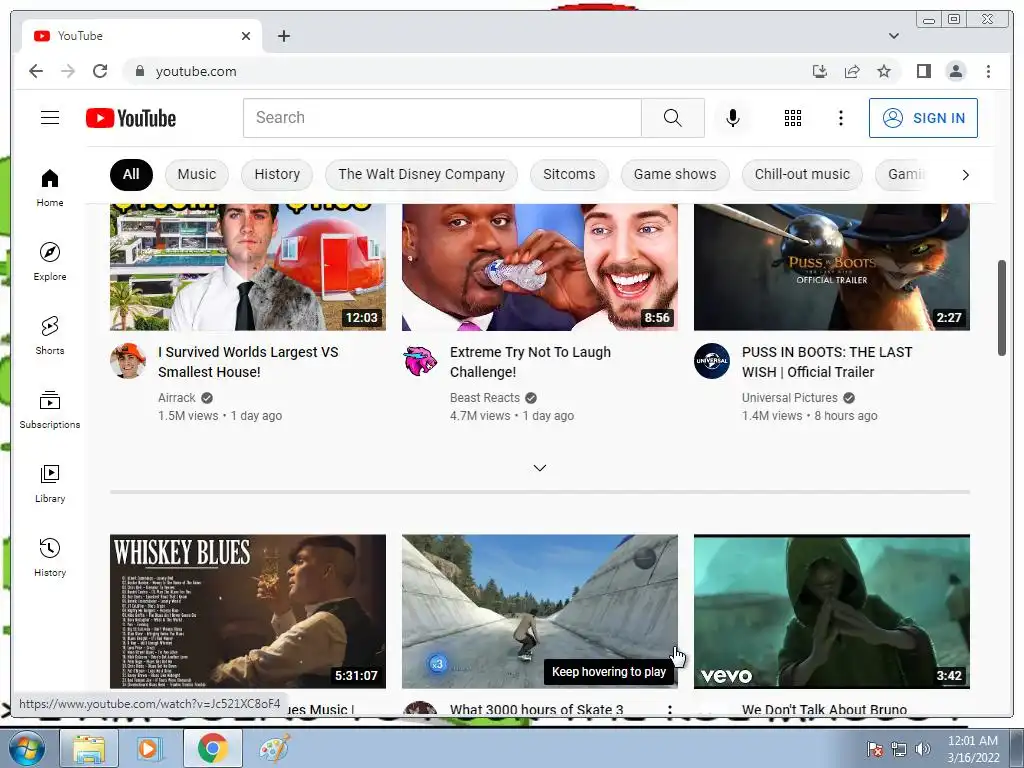Open the Airrack channel name
1024x768 pixels.
click(176, 398)
